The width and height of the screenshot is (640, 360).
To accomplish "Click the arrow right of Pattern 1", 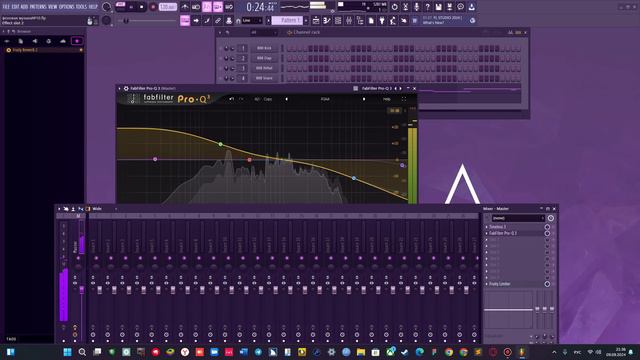I will coord(306,20).
